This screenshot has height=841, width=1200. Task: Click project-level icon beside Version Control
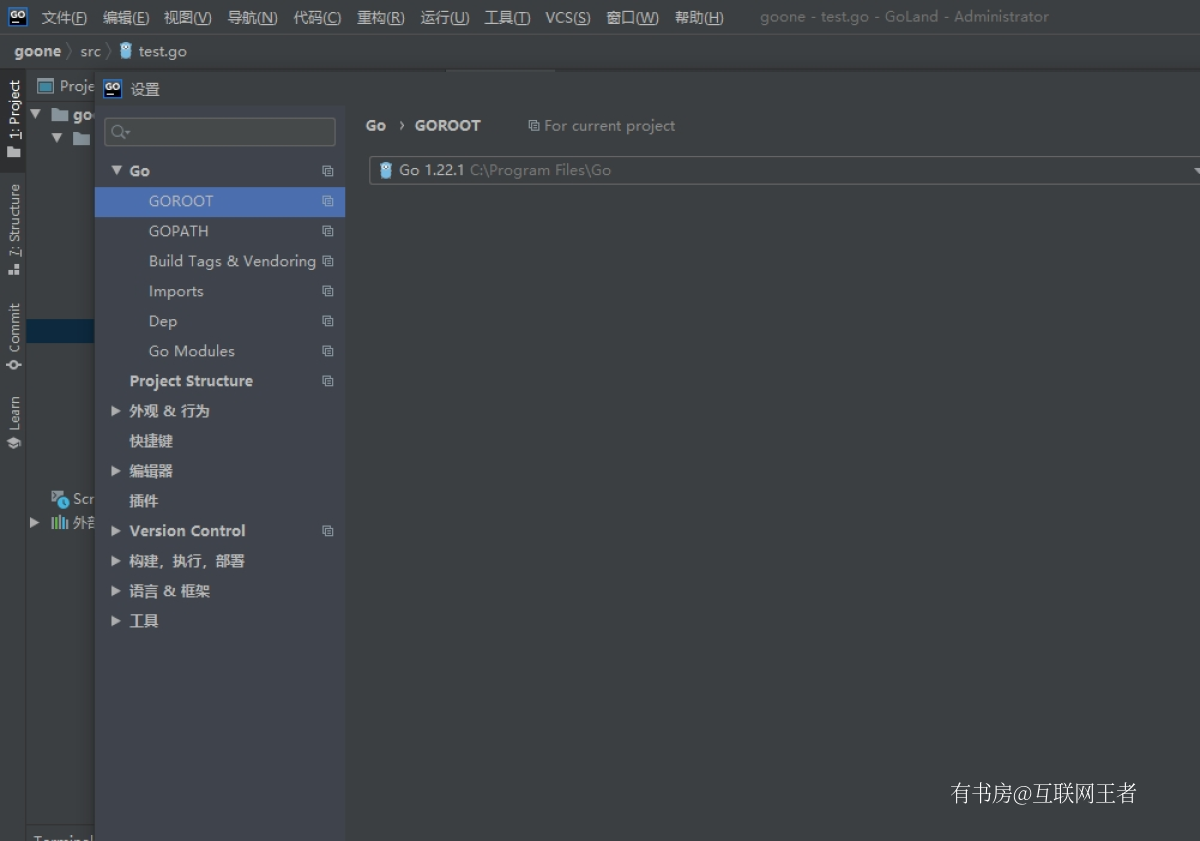(x=327, y=531)
